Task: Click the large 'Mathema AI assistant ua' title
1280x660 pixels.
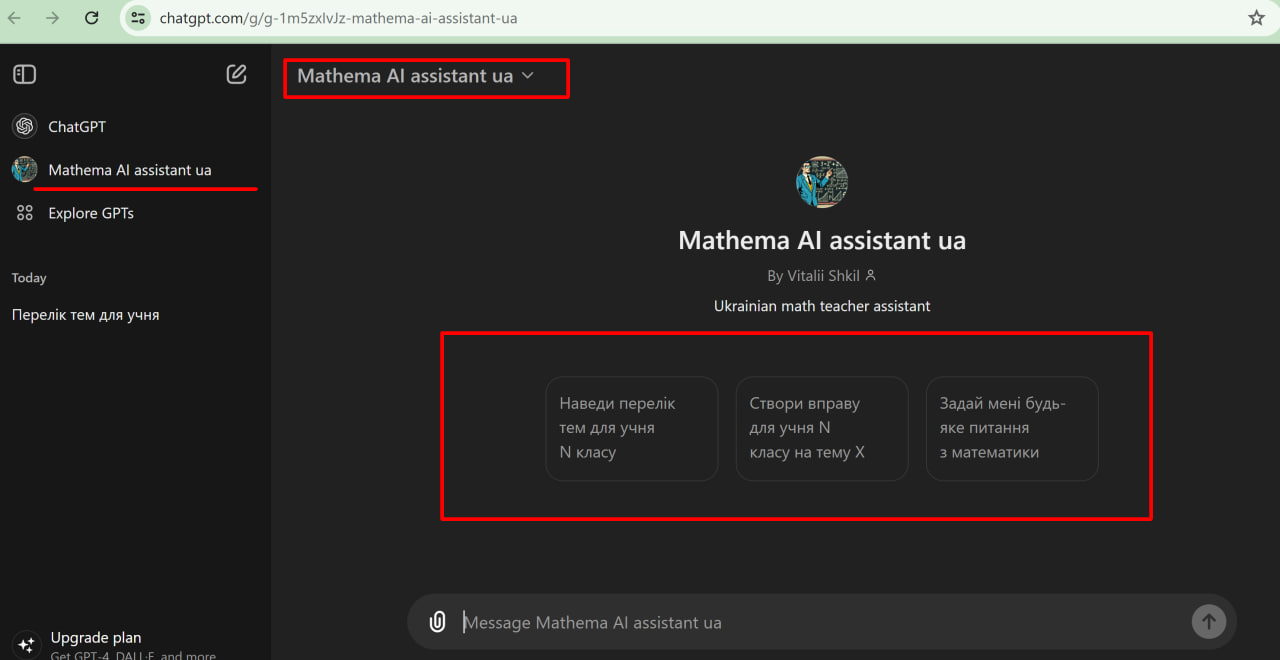Action: (822, 240)
